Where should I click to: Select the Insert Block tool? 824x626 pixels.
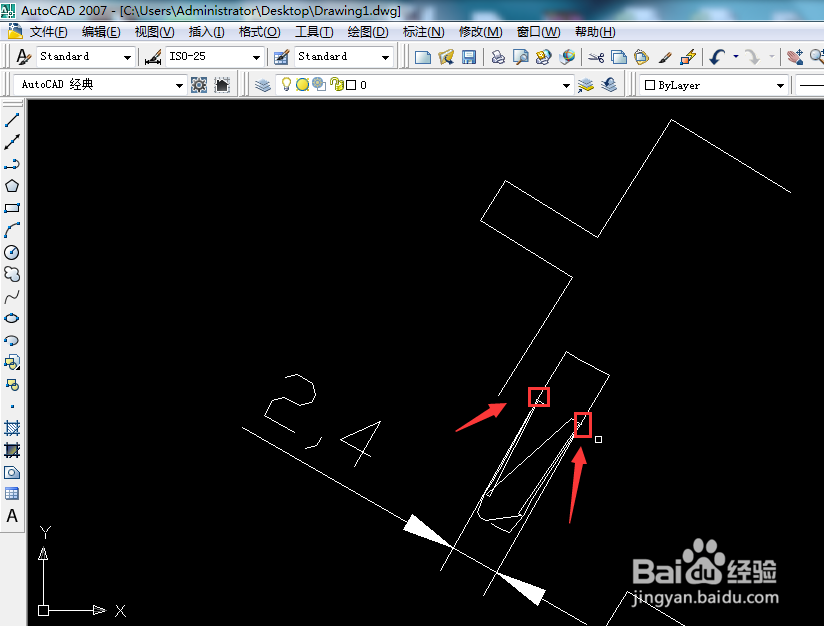click(x=12, y=362)
